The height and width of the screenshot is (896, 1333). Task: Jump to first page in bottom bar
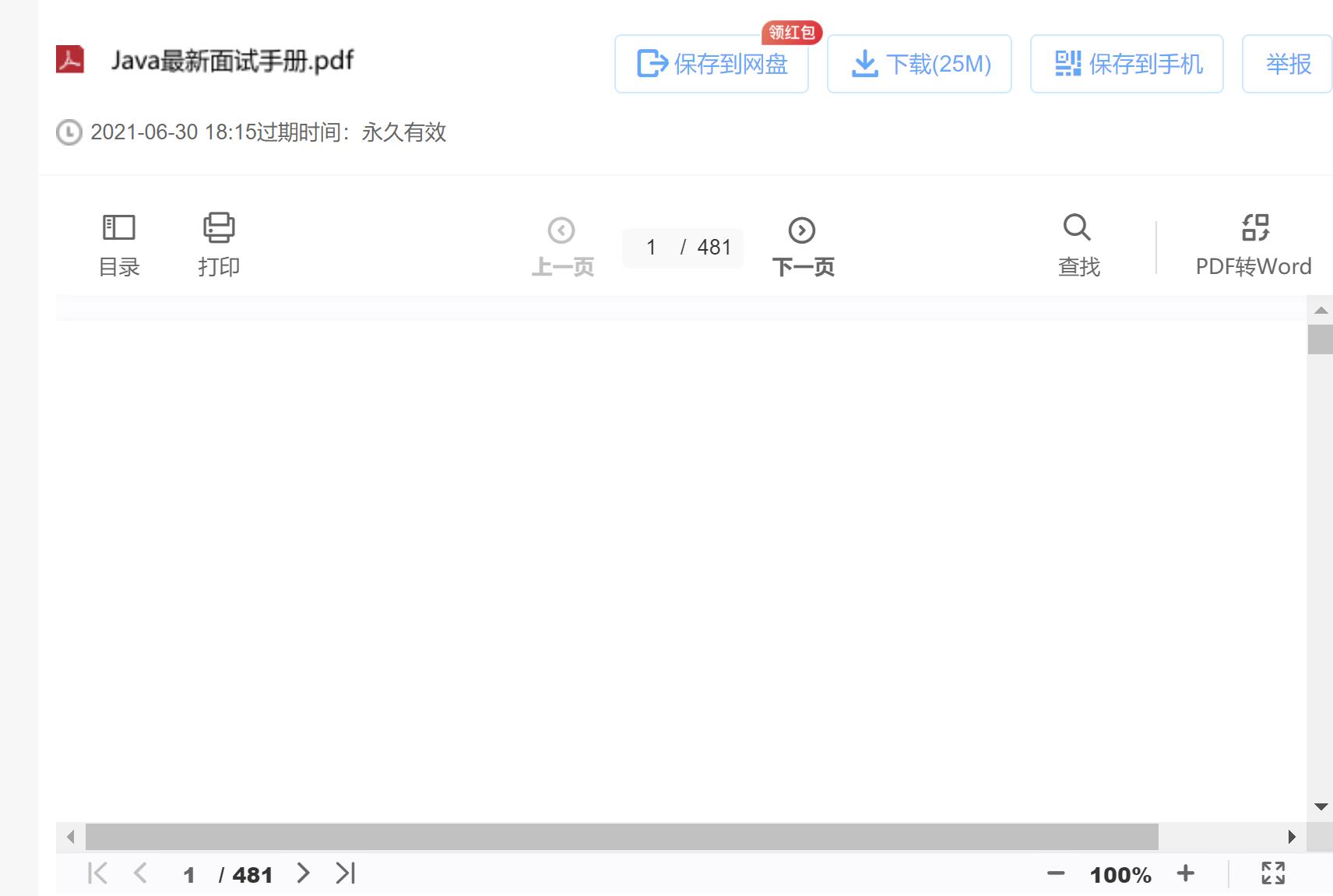click(98, 873)
